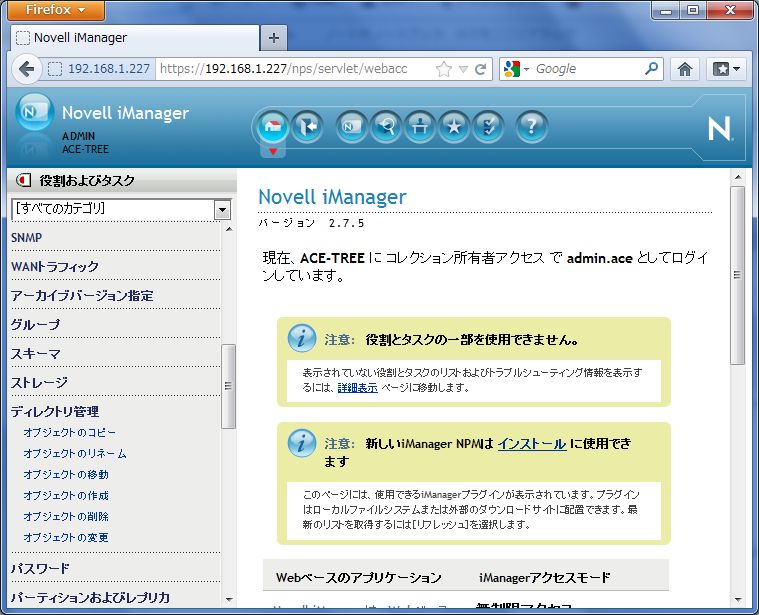Viewport: 759px width, 615px height.
Task: Click the site identity icon beside 192.168.1.227
Action: pos(55,69)
